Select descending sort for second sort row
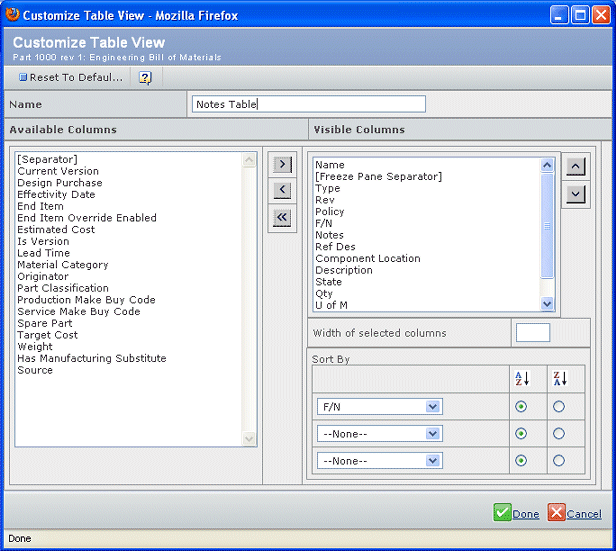The image size is (616, 551). [559, 434]
